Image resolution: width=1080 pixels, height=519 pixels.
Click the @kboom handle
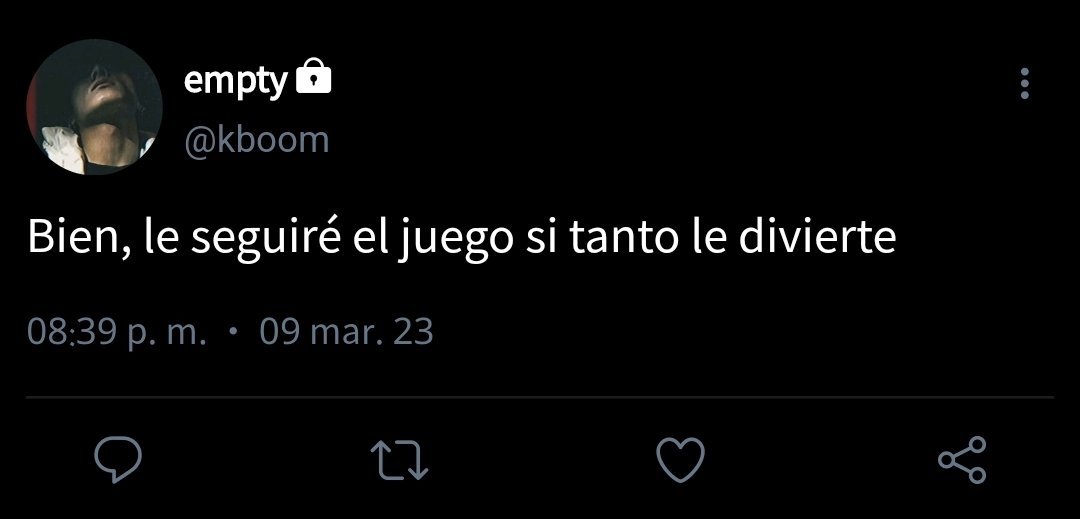point(256,140)
